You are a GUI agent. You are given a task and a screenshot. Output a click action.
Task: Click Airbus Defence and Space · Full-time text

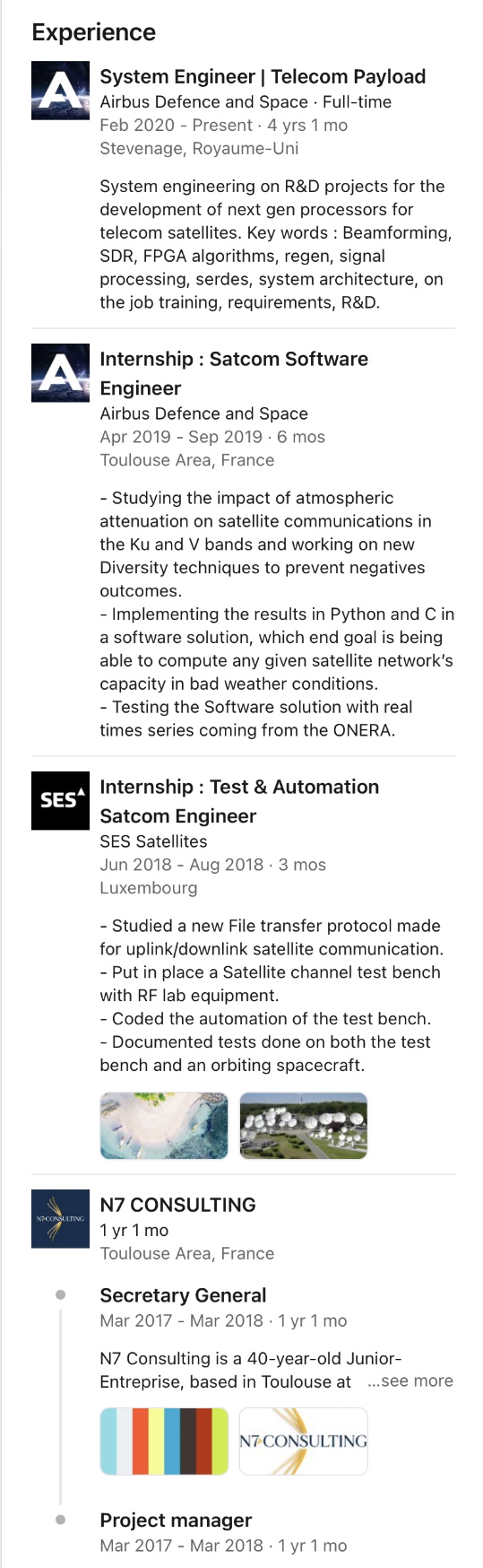click(246, 101)
